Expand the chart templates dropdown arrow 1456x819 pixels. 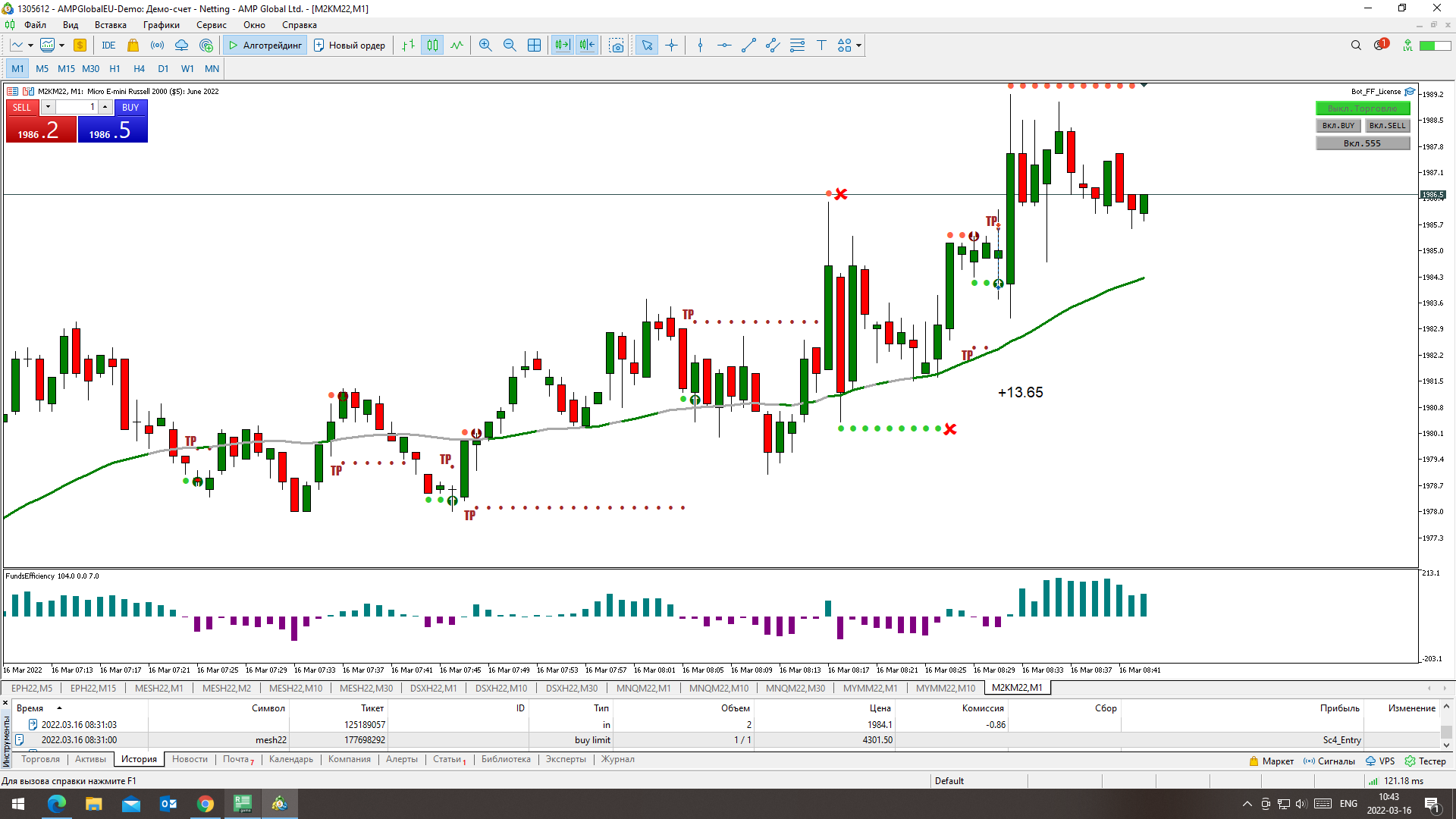pyautogui.click(x=62, y=45)
